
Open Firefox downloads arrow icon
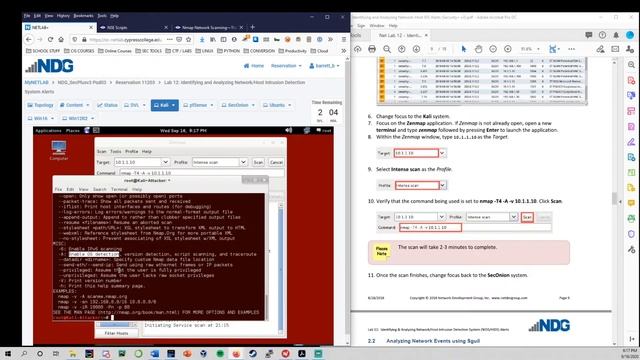[x=202, y=40]
